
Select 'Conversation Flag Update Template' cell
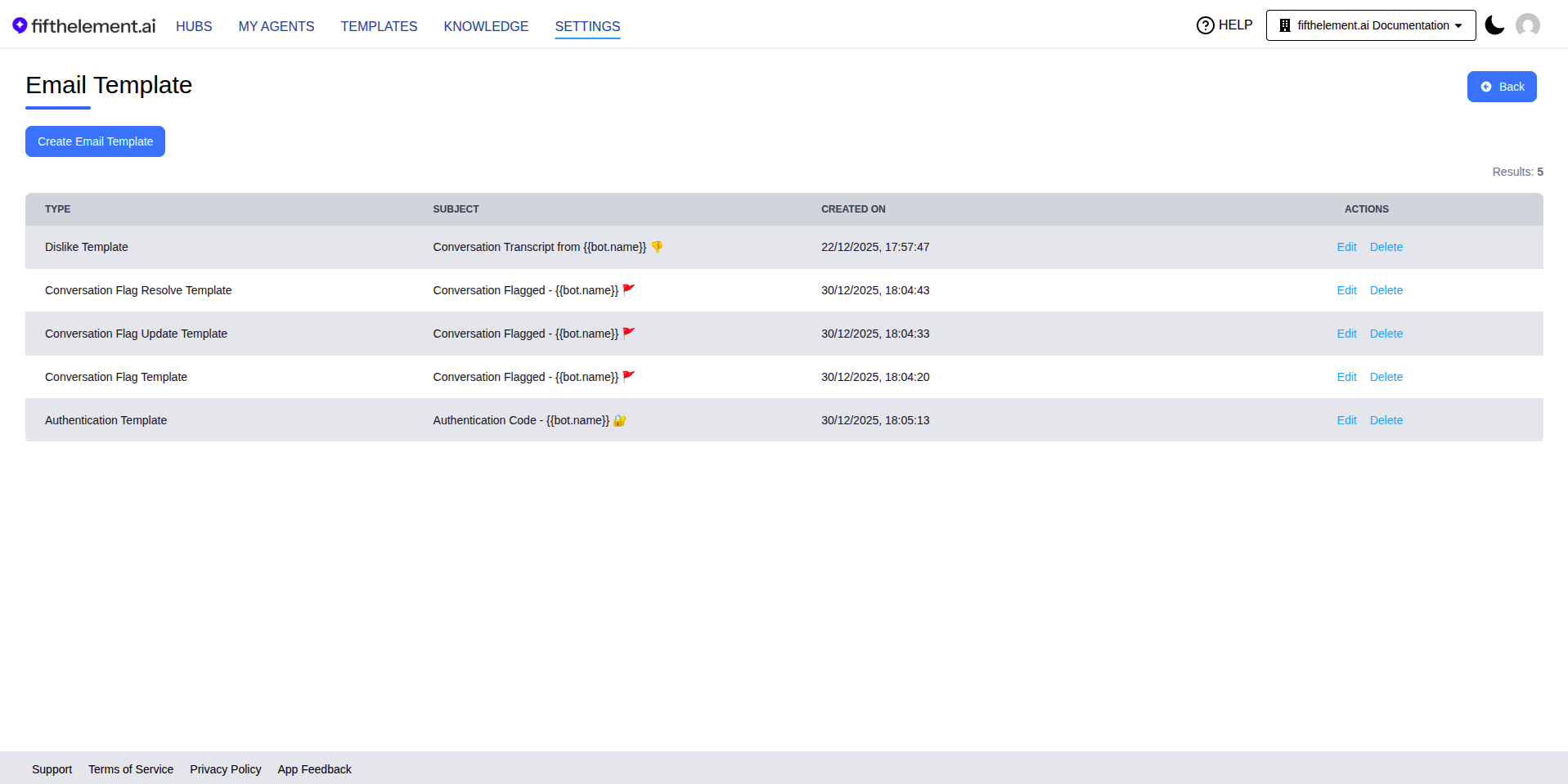point(136,334)
